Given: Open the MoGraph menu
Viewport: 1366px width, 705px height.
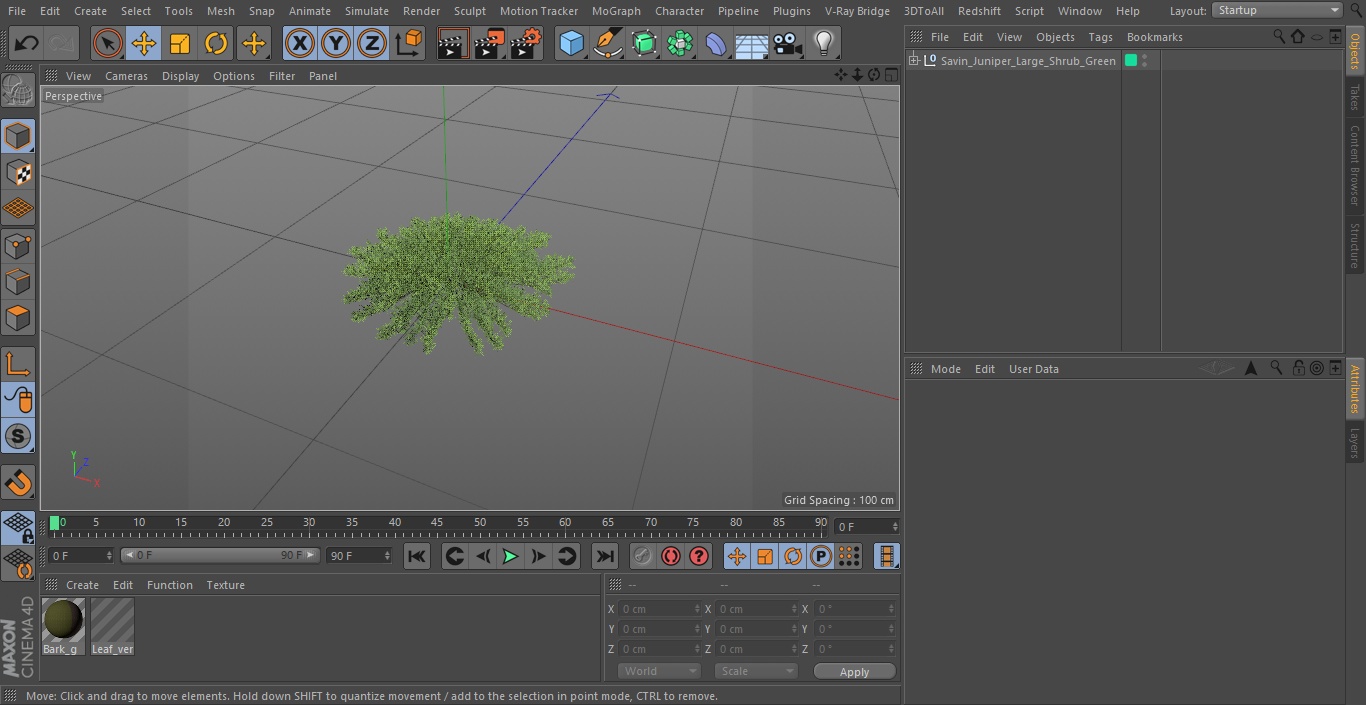Looking at the screenshot, I should (616, 11).
